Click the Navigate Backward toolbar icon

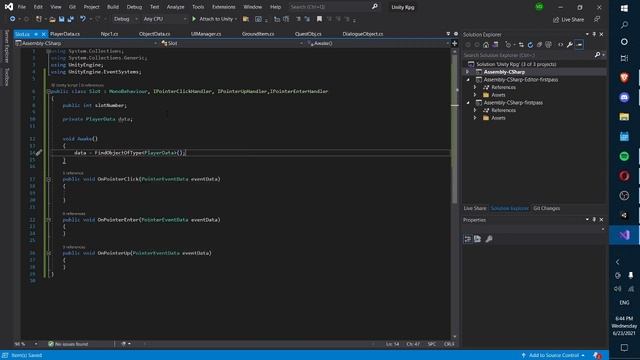(13, 19)
